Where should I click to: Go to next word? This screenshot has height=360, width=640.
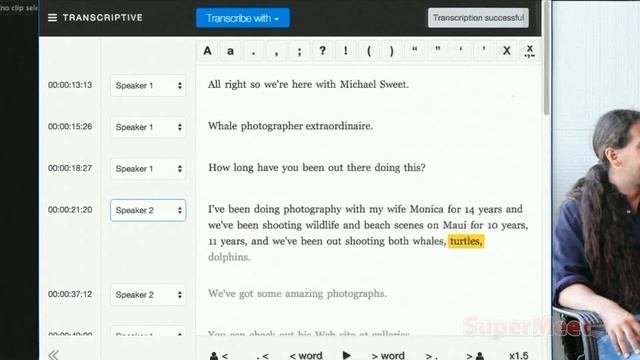point(388,356)
